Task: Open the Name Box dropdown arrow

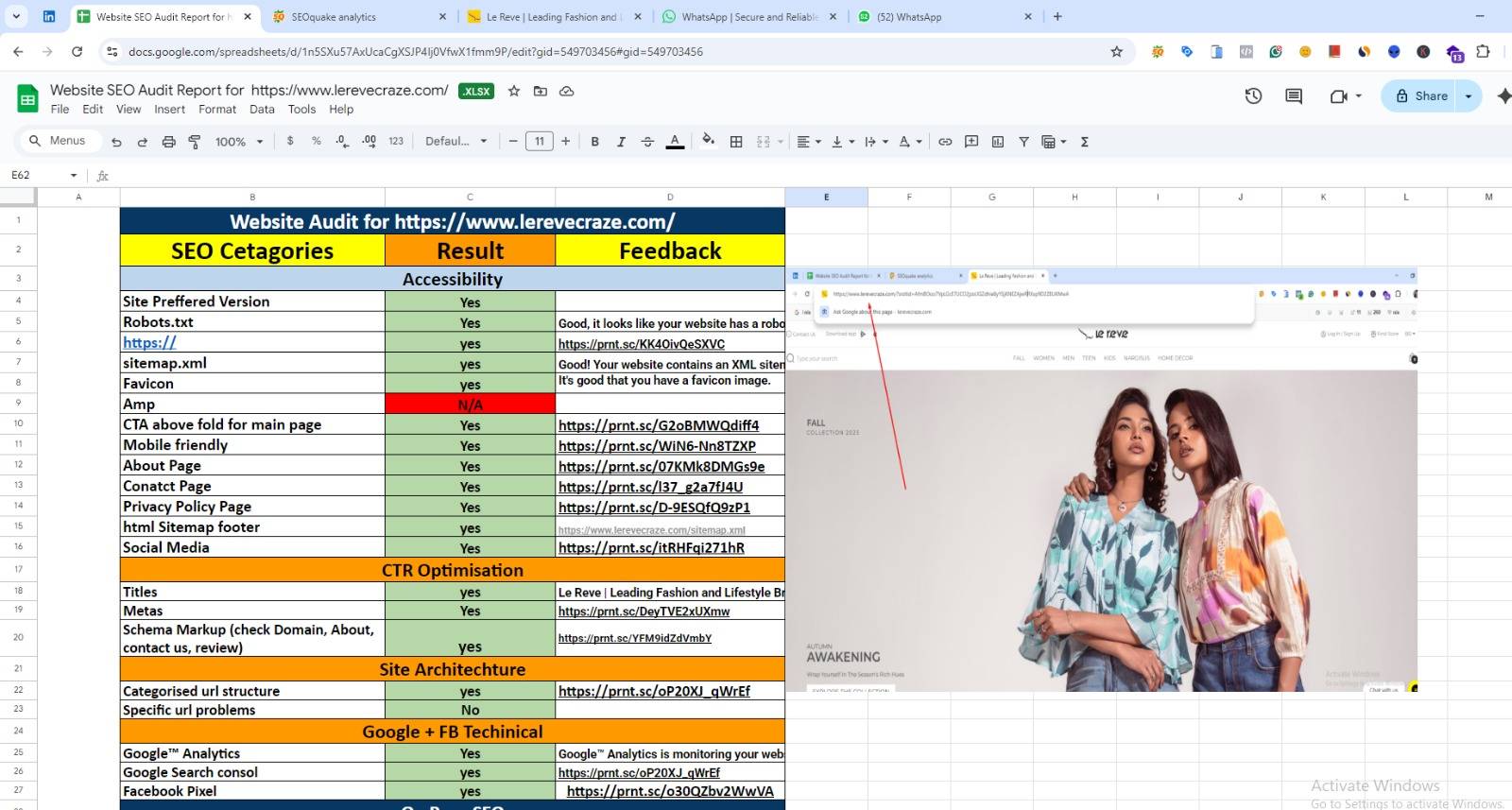Action: tap(74, 175)
